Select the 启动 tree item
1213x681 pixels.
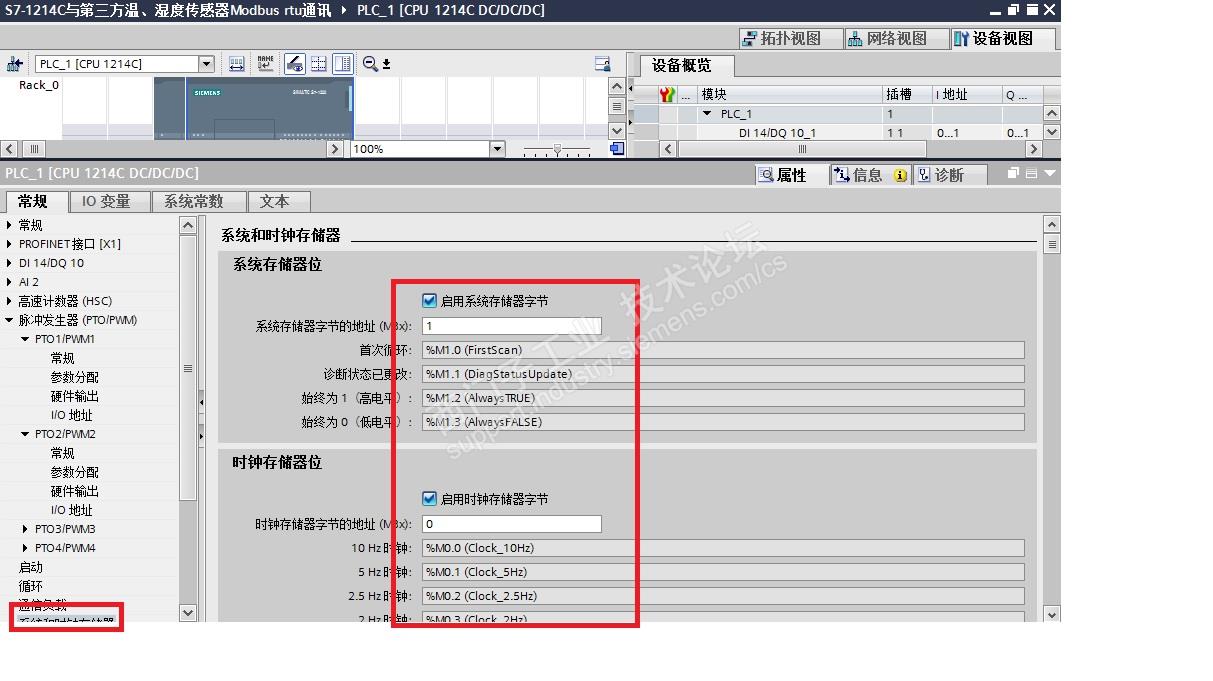tap(31, 567)
